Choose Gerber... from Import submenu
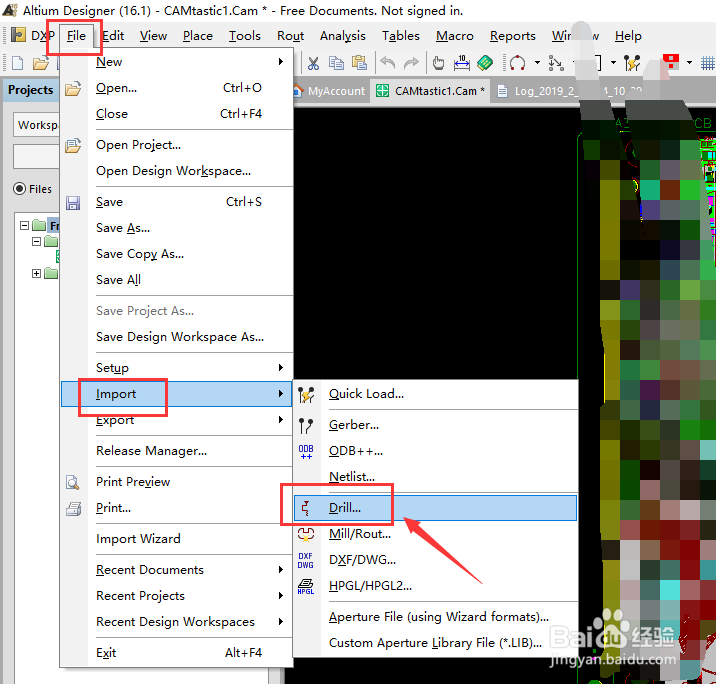This screenshot has width=716, height=684. click(x=435, y=425)
